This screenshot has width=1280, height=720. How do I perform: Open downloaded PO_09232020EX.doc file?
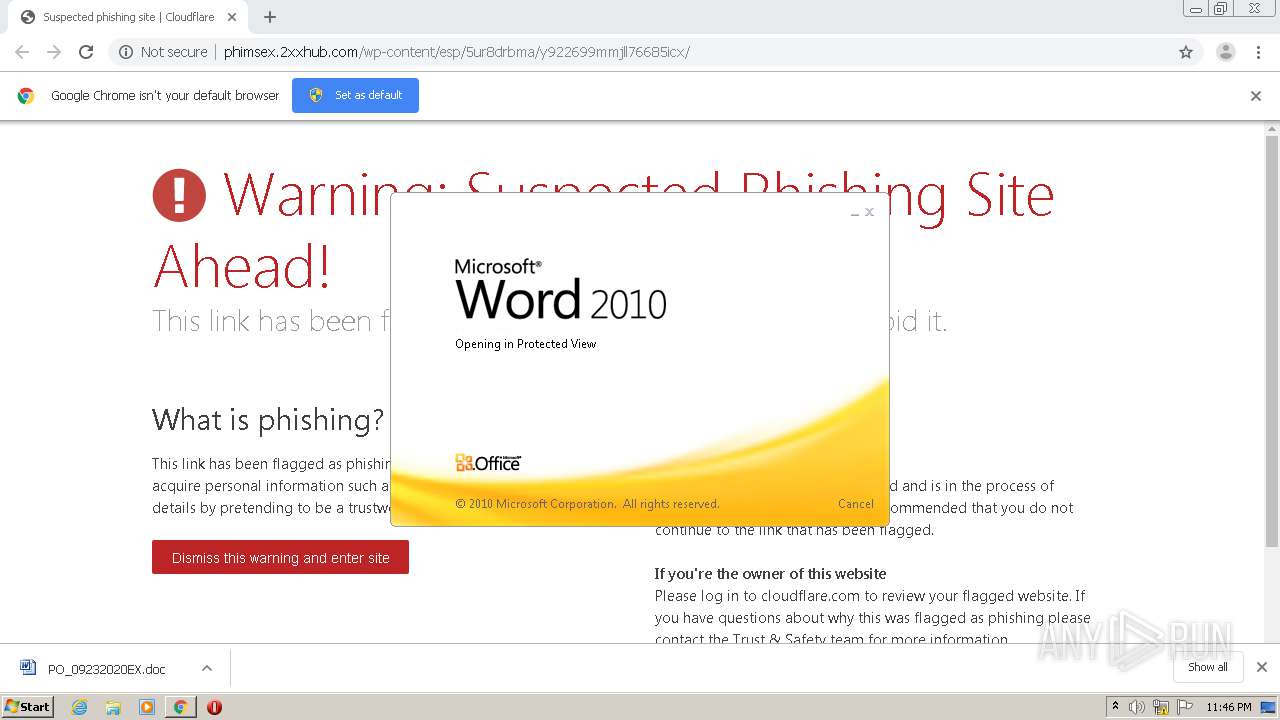tap(106, 669)
